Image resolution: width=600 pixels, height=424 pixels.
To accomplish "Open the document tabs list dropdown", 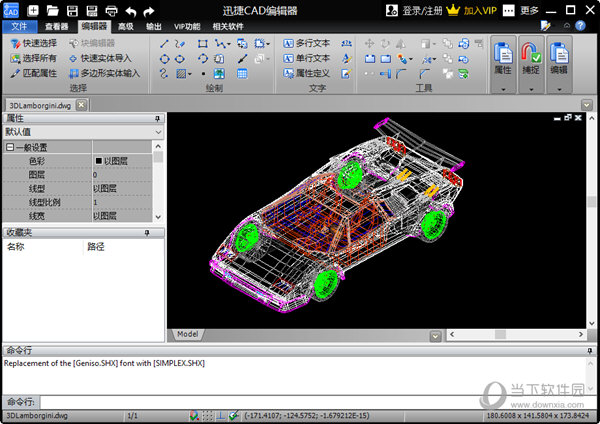I will click(x=586, y=104).
